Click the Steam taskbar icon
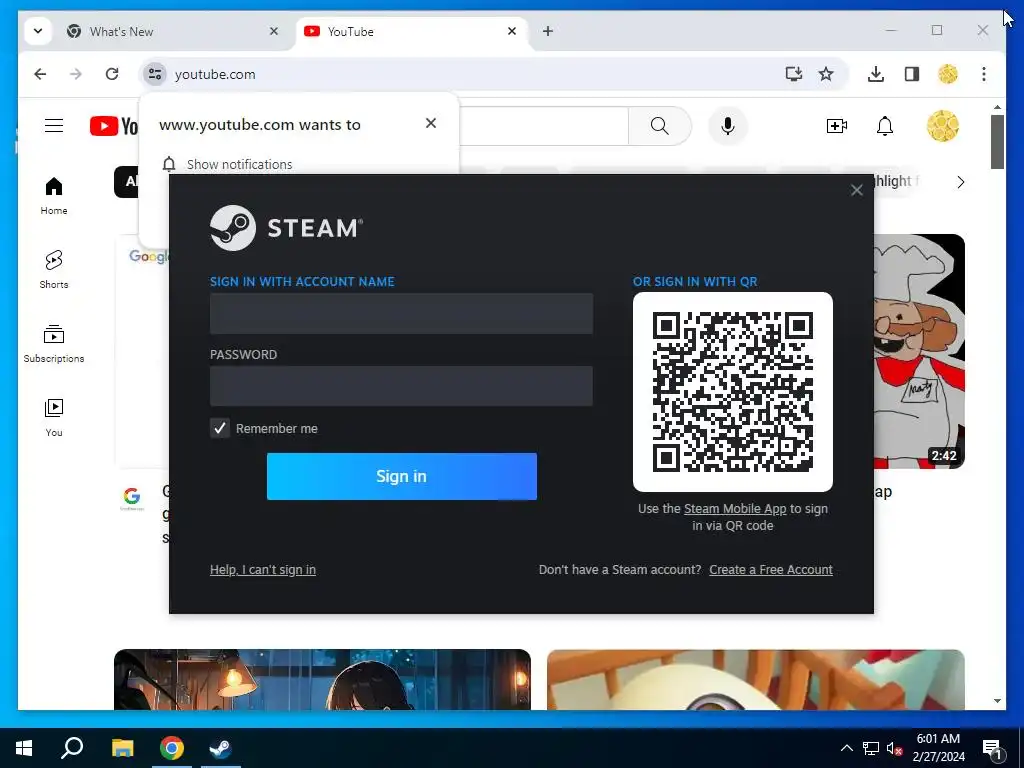The image size is (1024, 768). [221, 748]
